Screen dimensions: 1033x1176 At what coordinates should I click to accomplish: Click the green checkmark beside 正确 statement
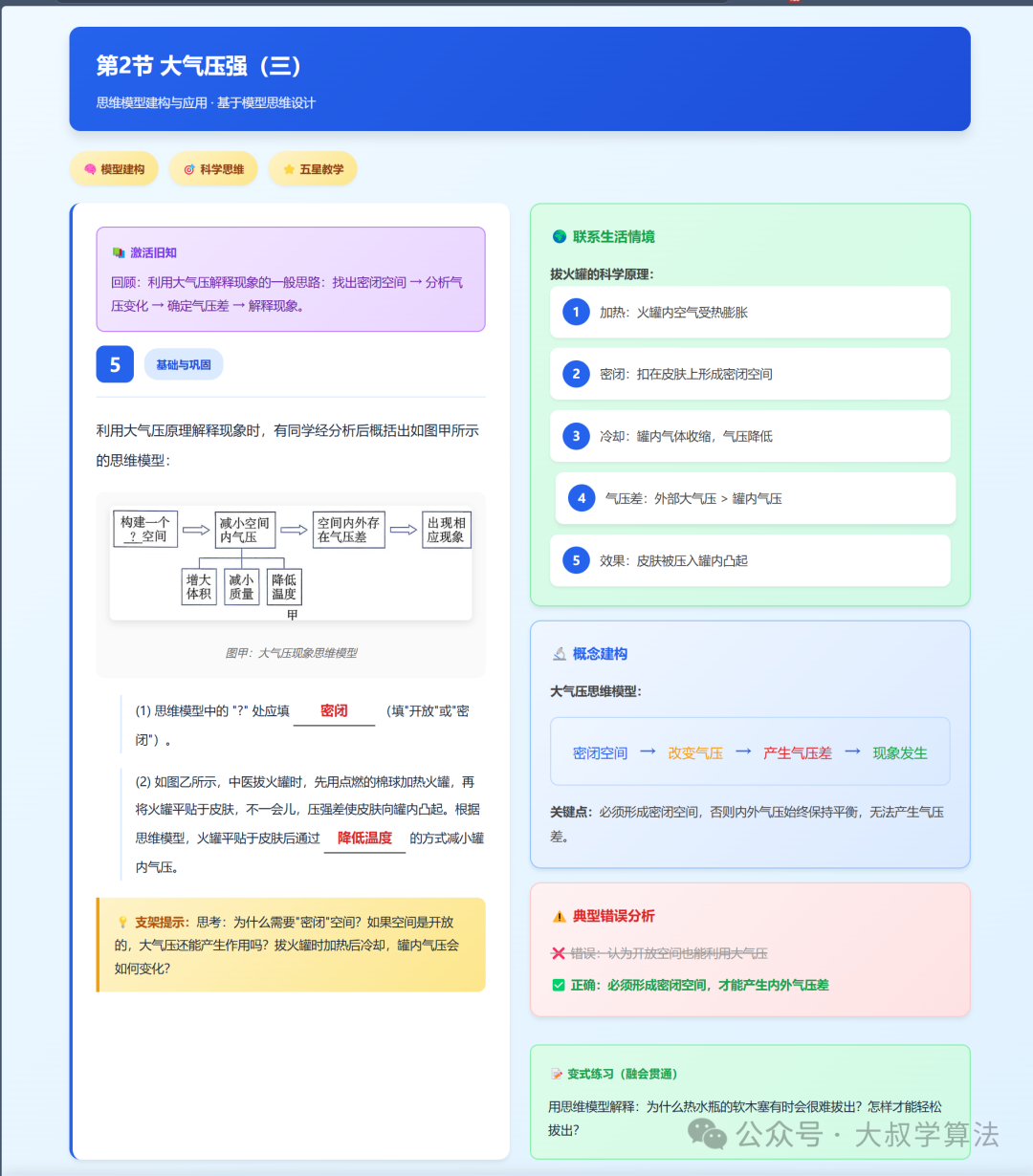pyautogui.click(x=560, y=985)
